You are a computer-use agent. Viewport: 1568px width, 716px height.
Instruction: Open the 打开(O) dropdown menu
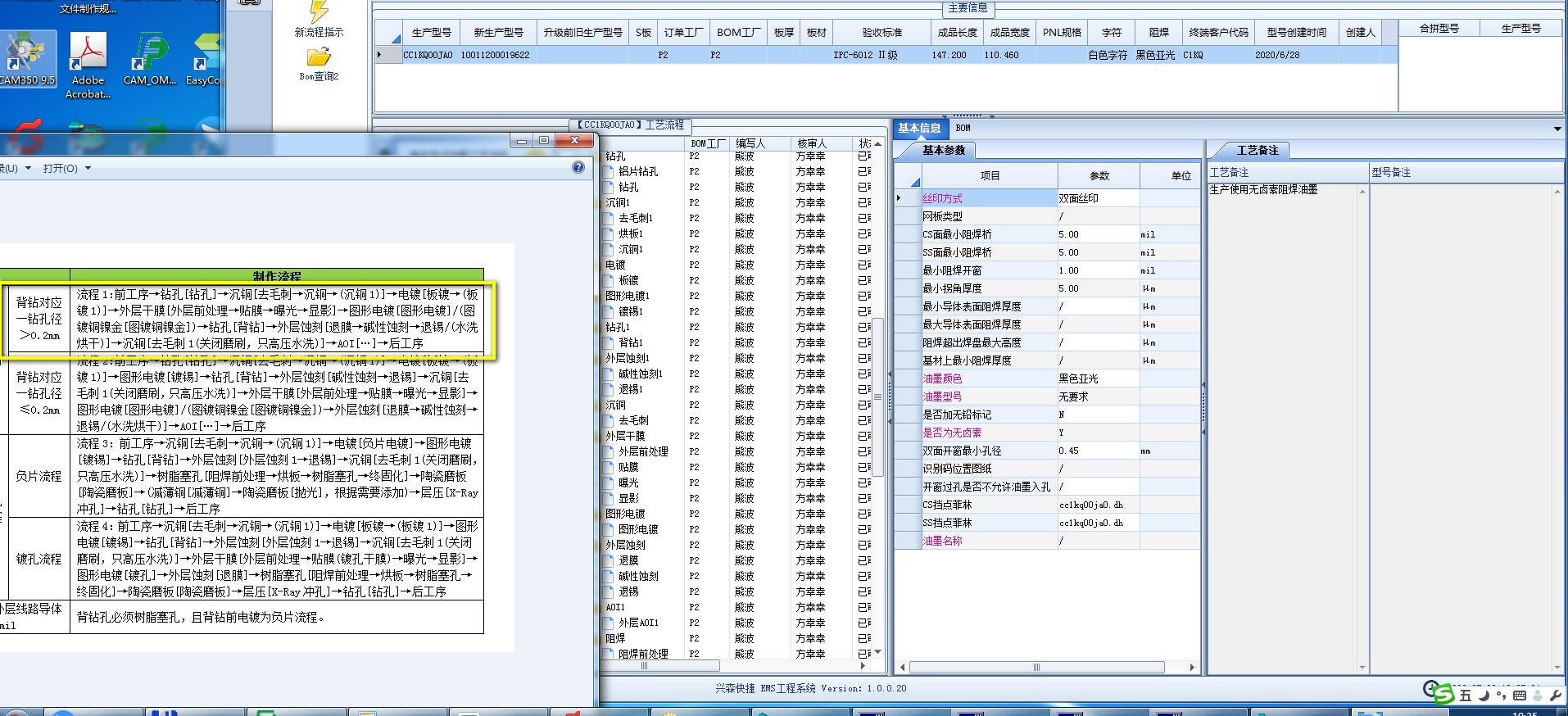(66, 168)
